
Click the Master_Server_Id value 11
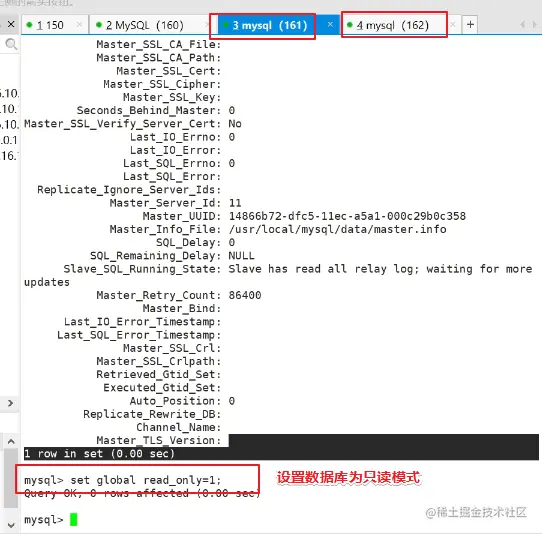click(235, 203)
